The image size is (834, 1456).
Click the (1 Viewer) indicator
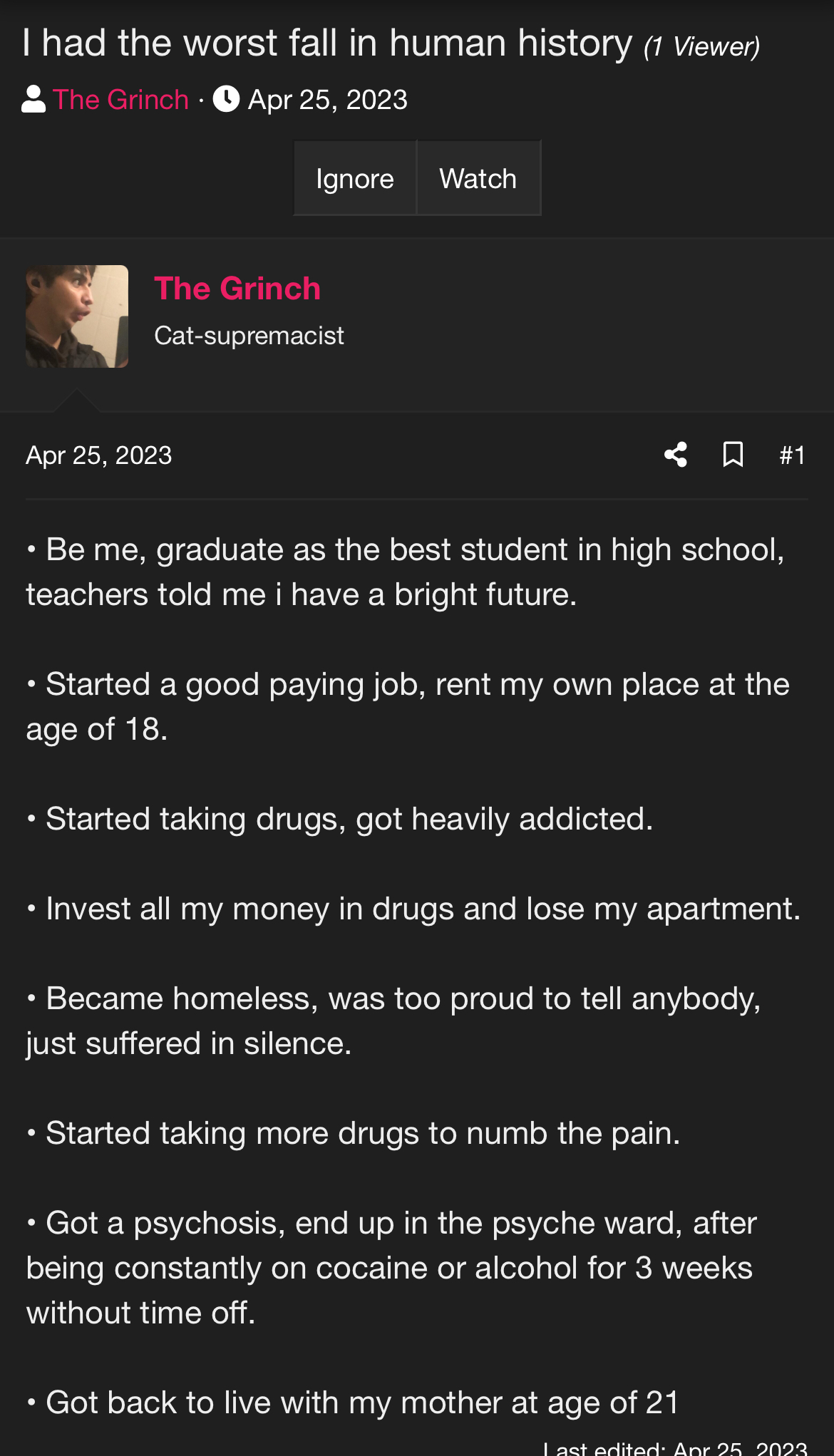(701, 47)
